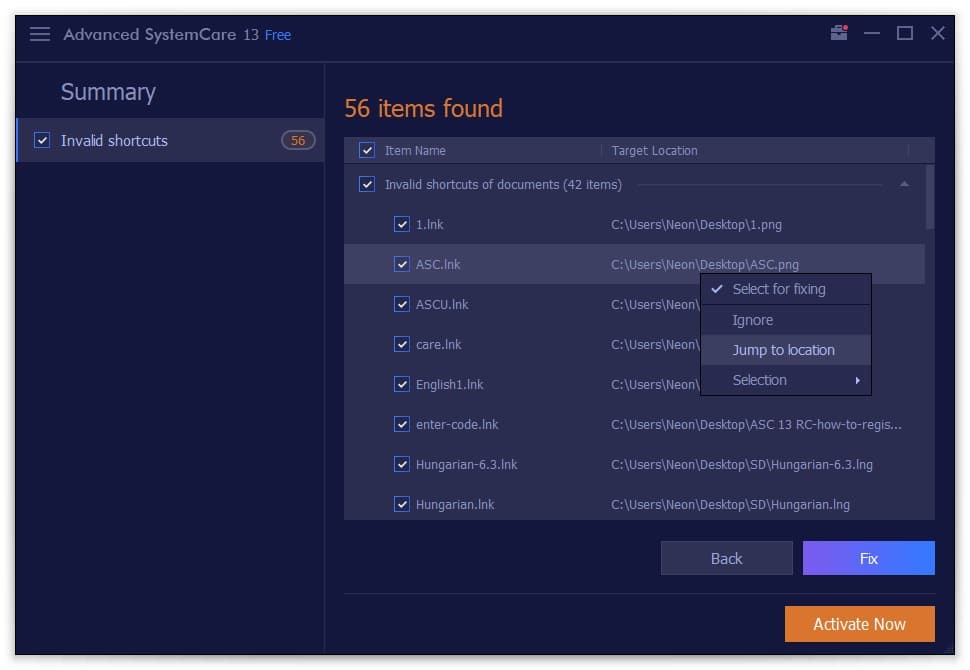The width and height of the screenshot is (970, 670).
Task: Select the English1.lnk file name
Action: coord(449,385)
